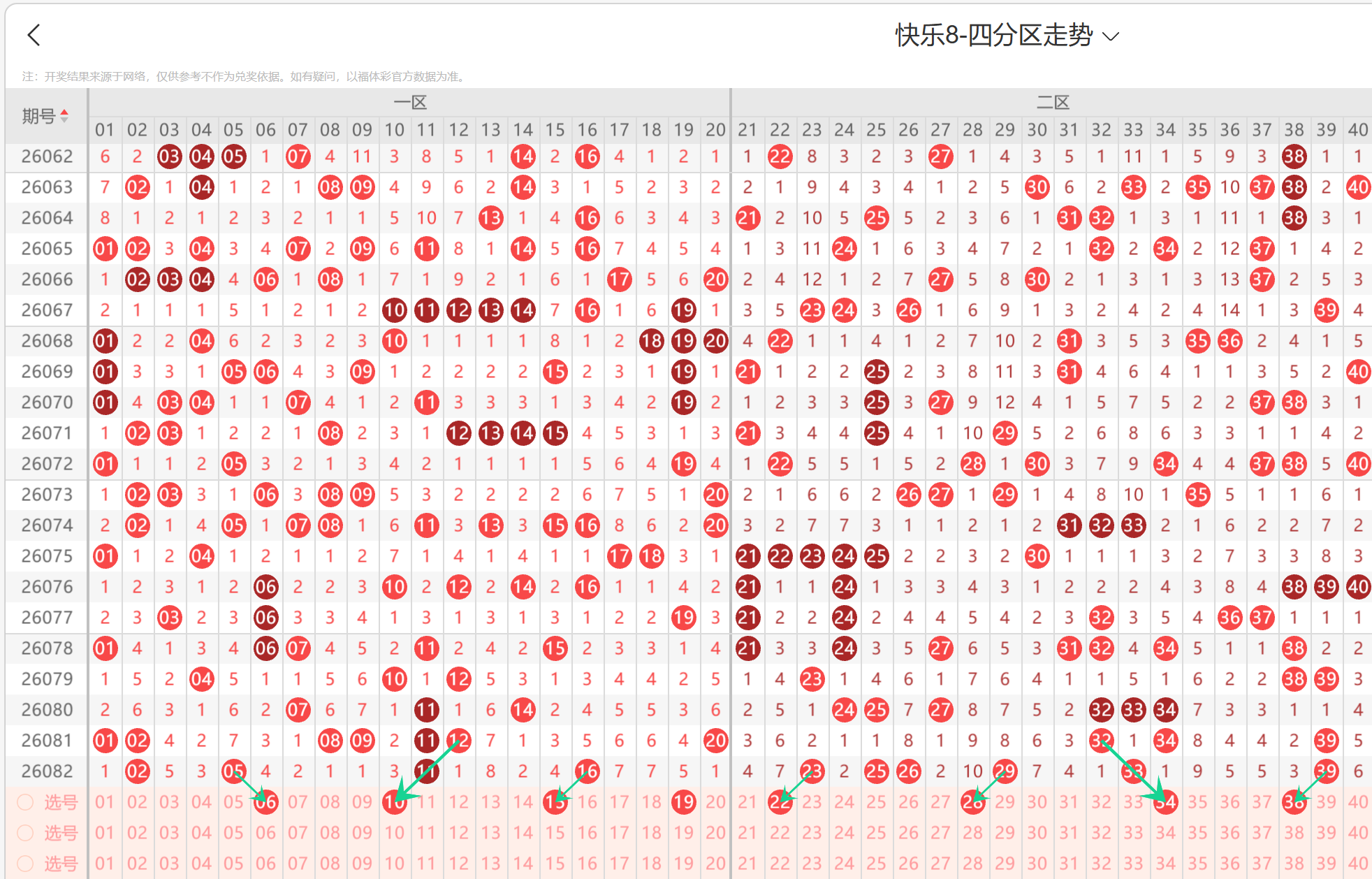This screenshot has width=1372, height=879.
Task: Select the first 选号 radio button
Action: tap(25, 802)
